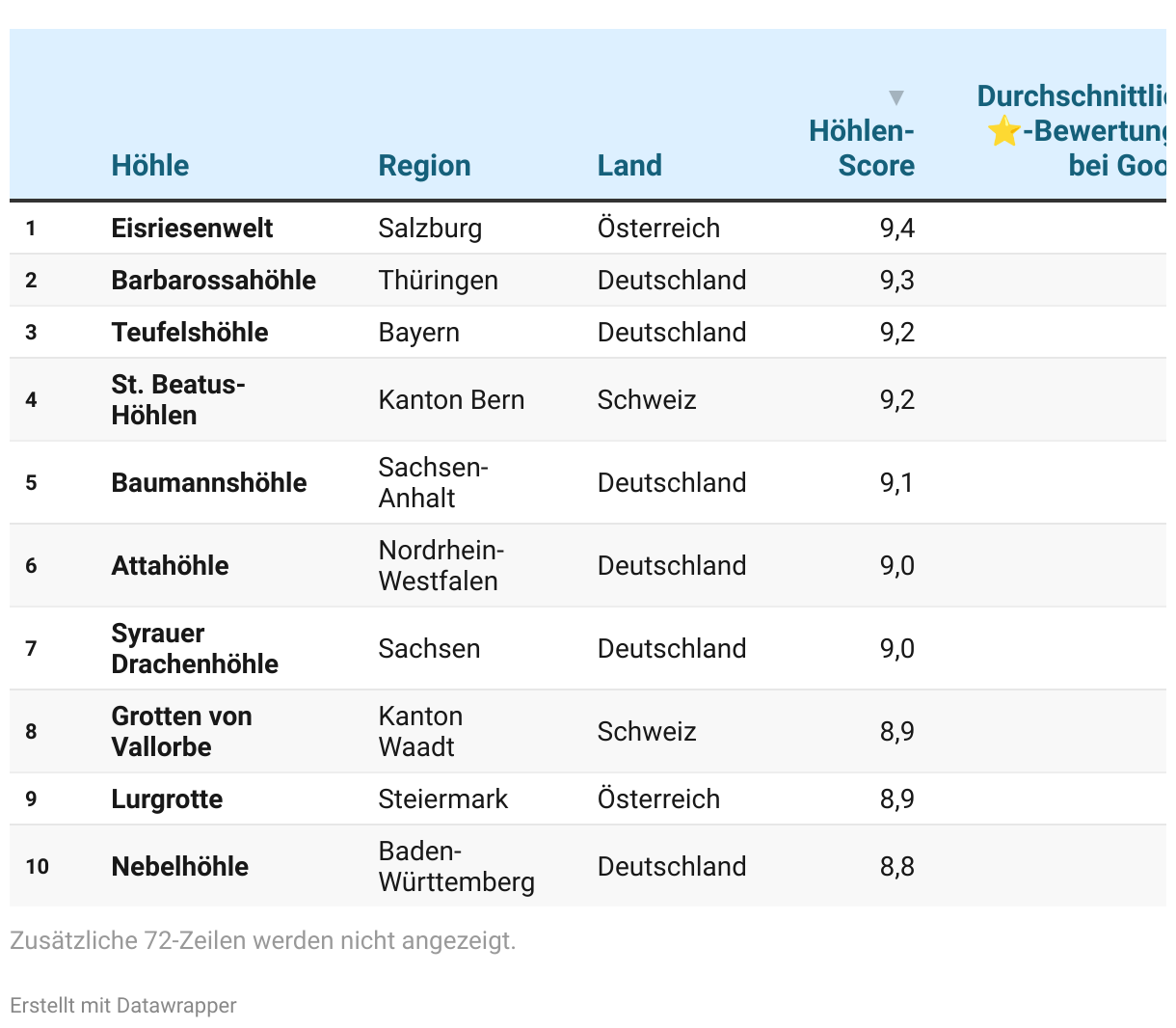Select Lurgrotte in the table
The height and width of the screenshot is (1028, 1176).
pos(167,799)
